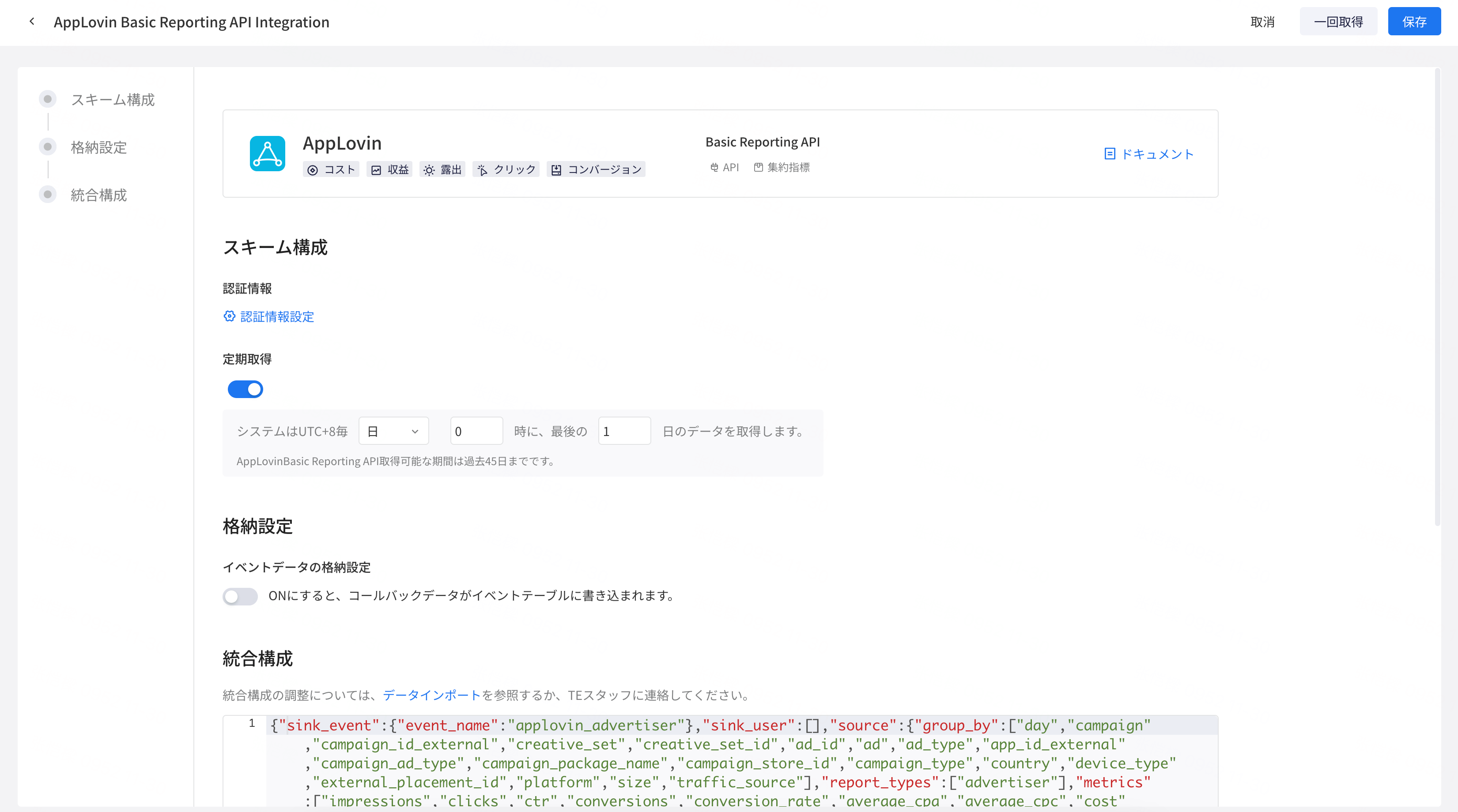This screenshot has width=1458, height=812.
Task: Click the API plug icon
Action: 714,168
